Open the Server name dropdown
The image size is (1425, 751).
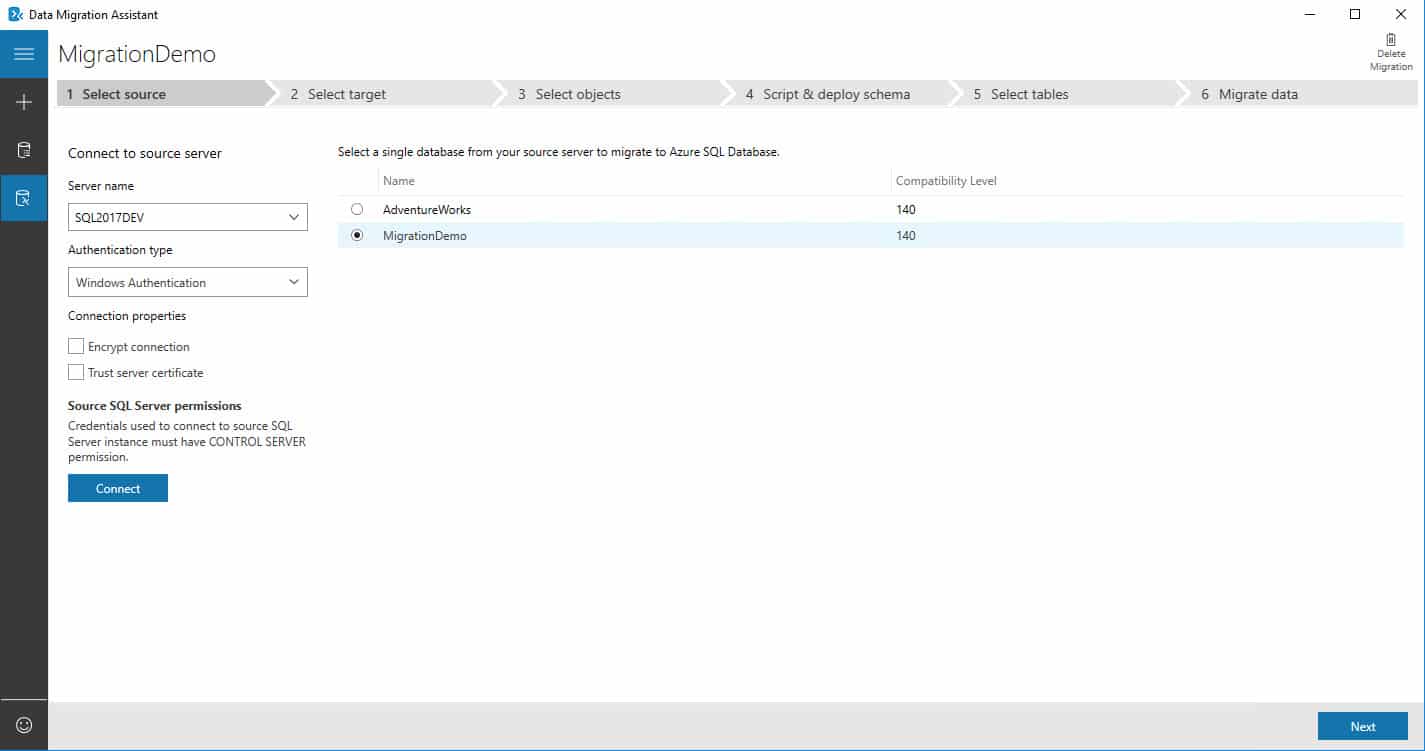188,217
